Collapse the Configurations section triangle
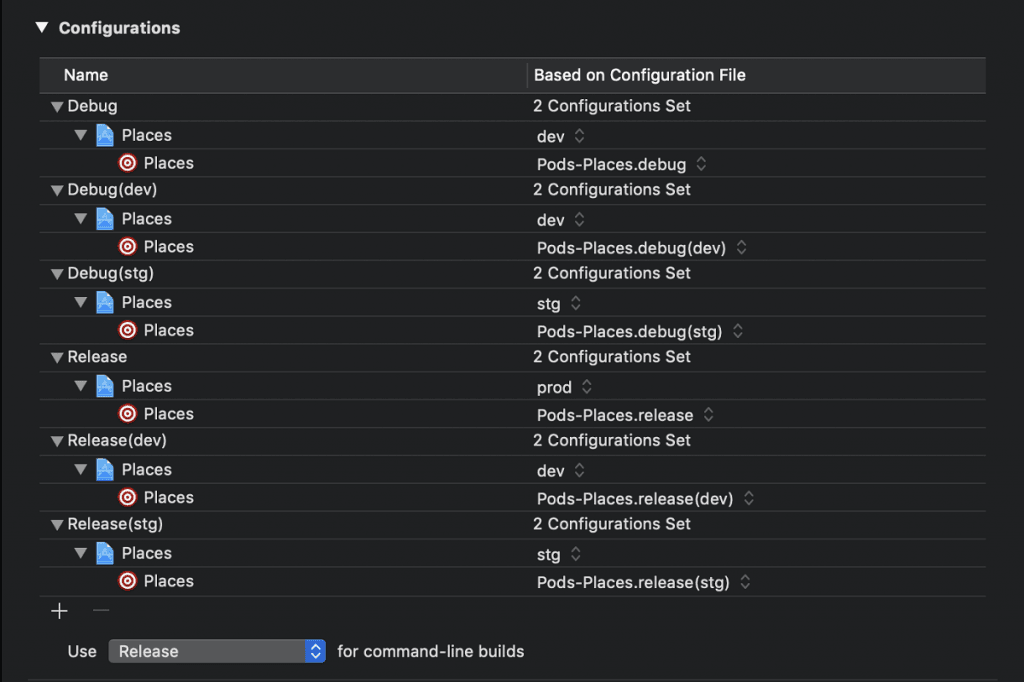Viewport: 1024px width, 682px height. click(42, 27)
